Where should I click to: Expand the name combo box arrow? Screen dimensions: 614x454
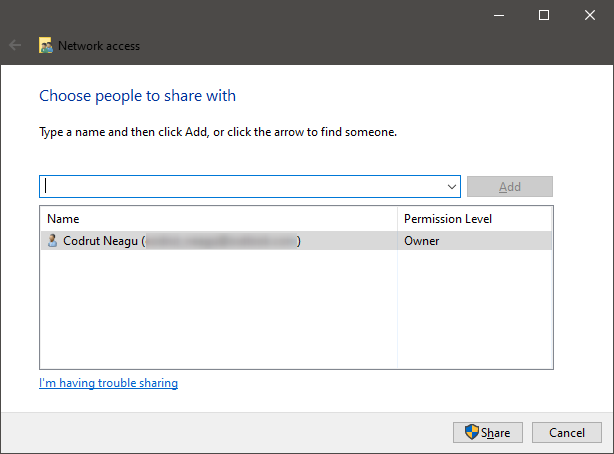[452, 187]
